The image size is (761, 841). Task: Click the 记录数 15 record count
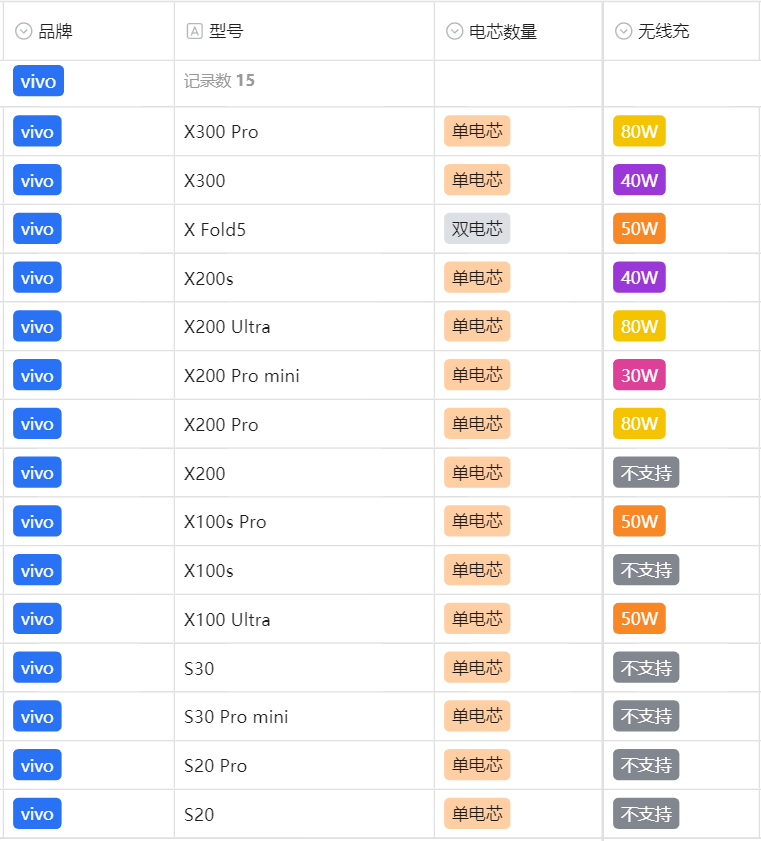[x=219, y=81]
